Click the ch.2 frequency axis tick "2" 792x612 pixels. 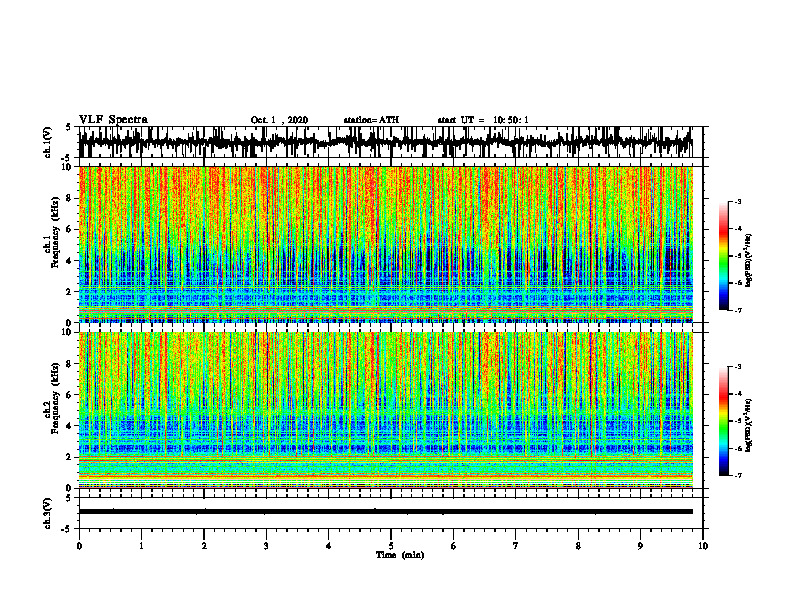(x=70, y=457)
